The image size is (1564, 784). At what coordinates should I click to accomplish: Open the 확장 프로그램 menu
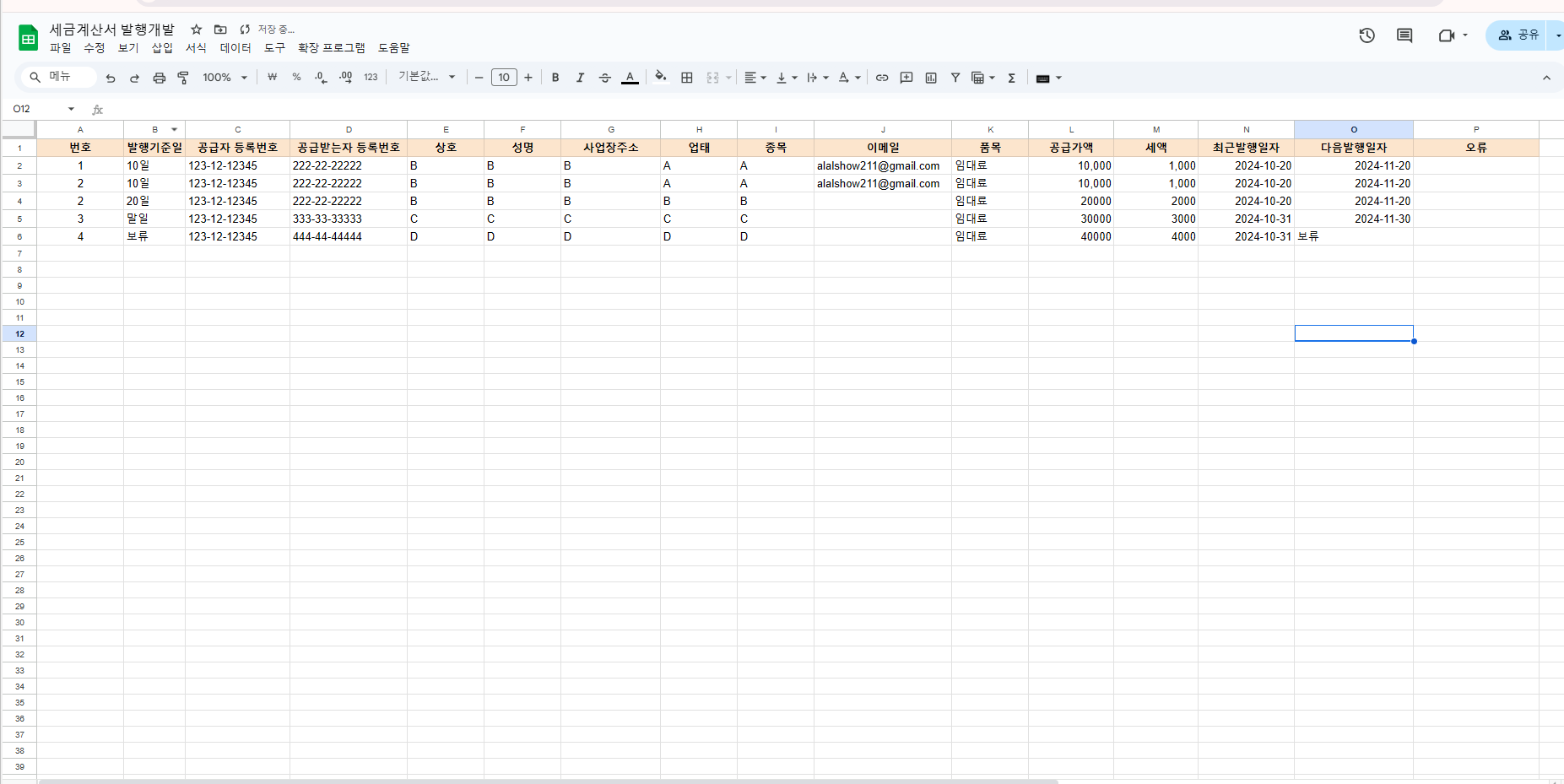click(331, 48)
